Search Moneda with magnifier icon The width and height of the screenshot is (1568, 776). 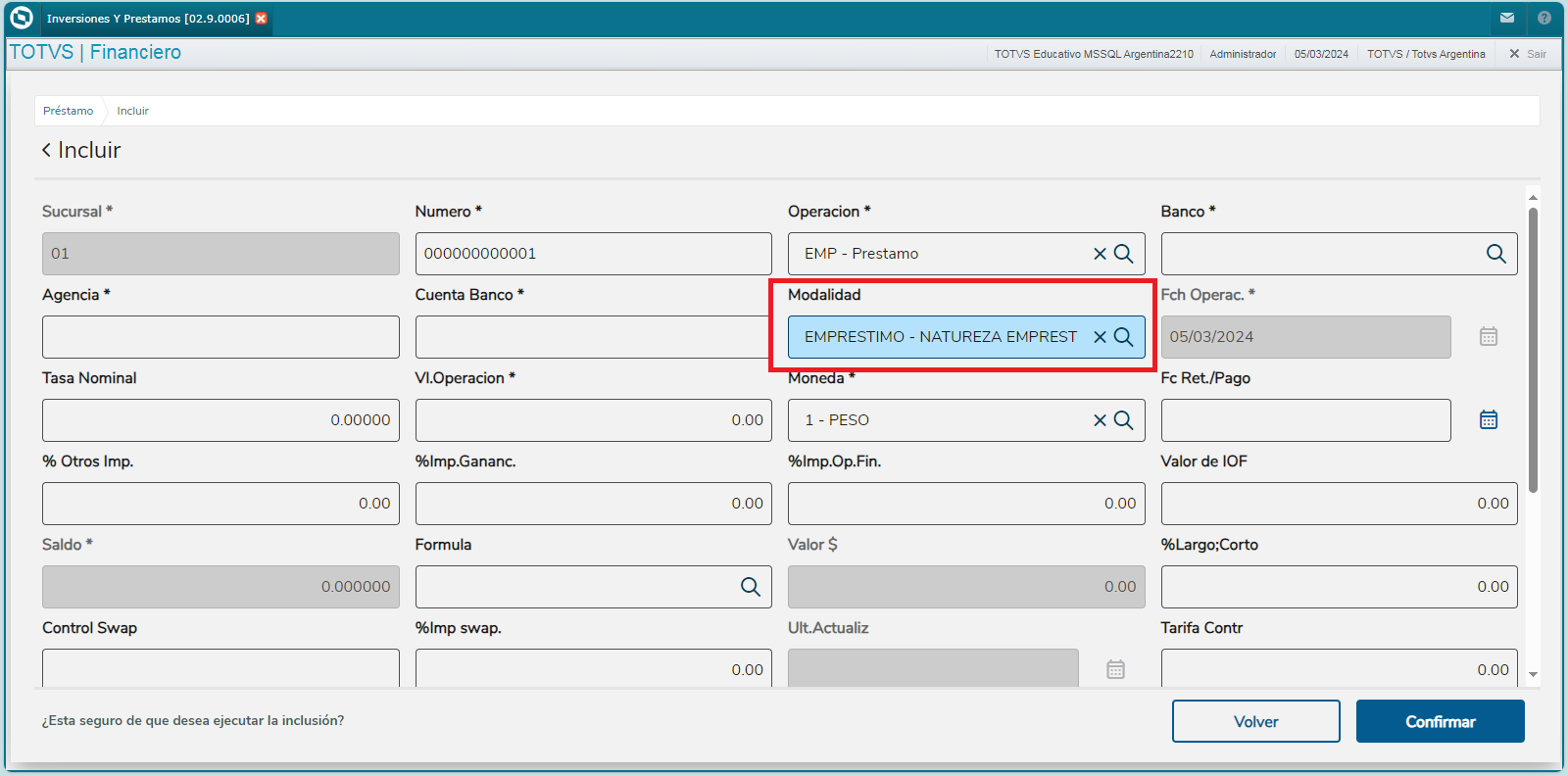[1124, 420]
